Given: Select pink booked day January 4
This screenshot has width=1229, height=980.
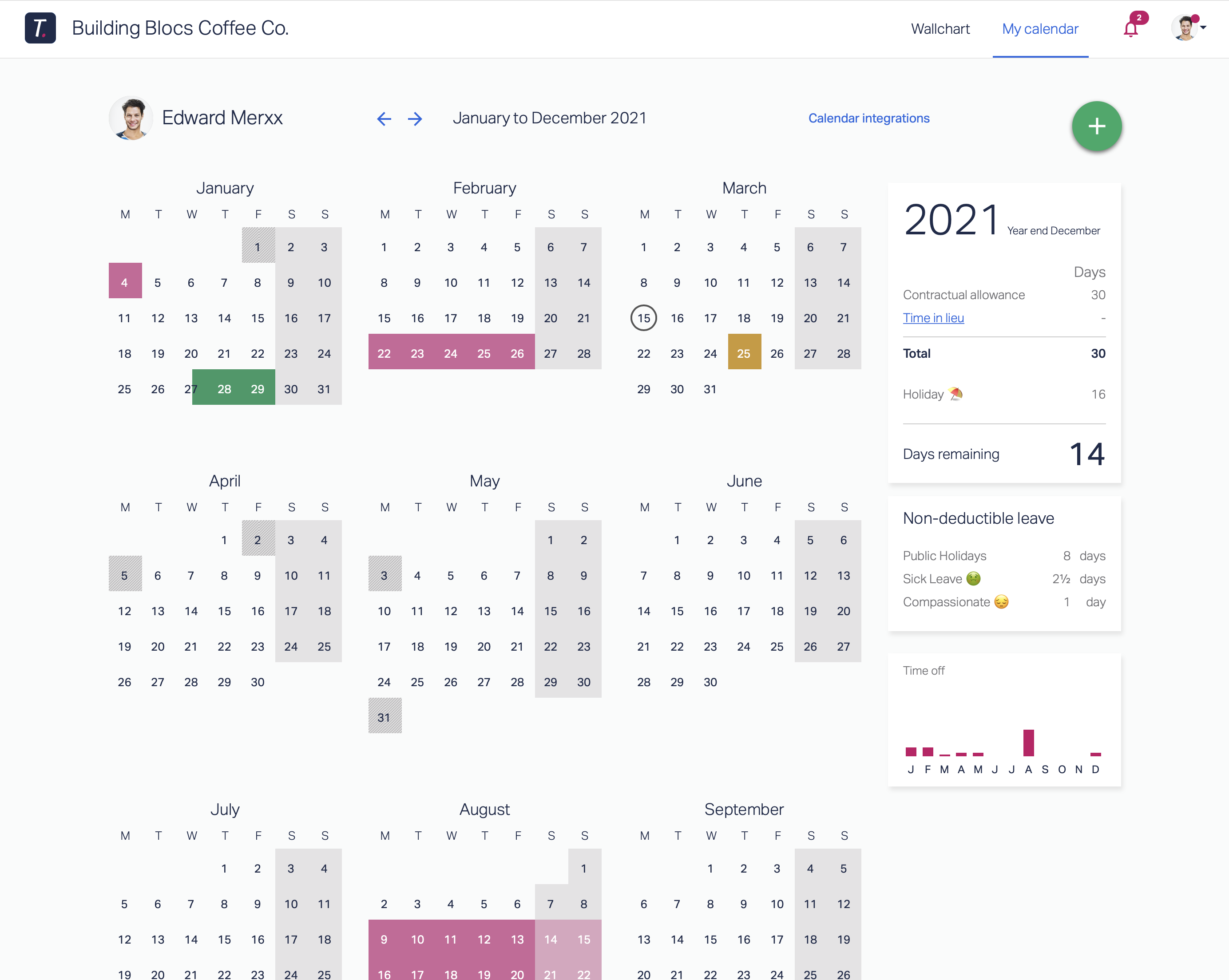Looking at the screenshot, I should 125,282.
